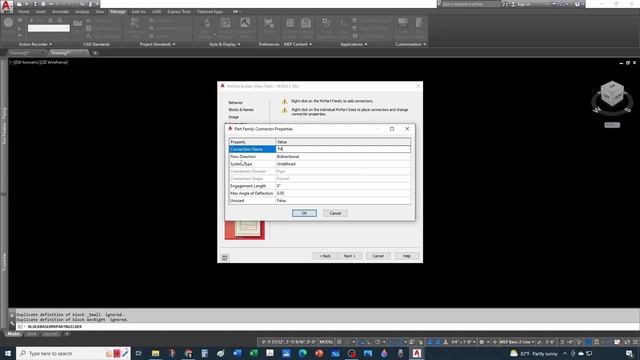Select Blocks & Names in MvPart Builder
This screenshot has height=360, width=640.
coord(241,110)
